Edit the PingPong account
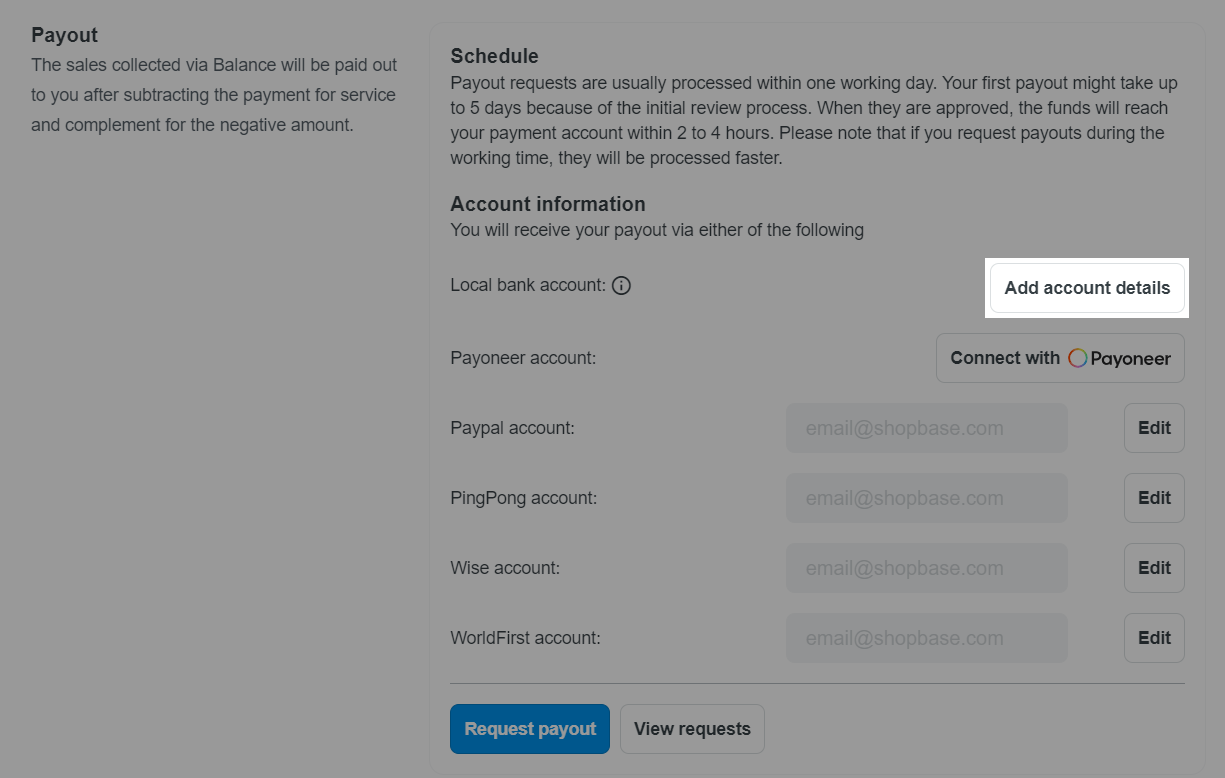The height and width of the screenshot is (778, 1225). 1154,498
